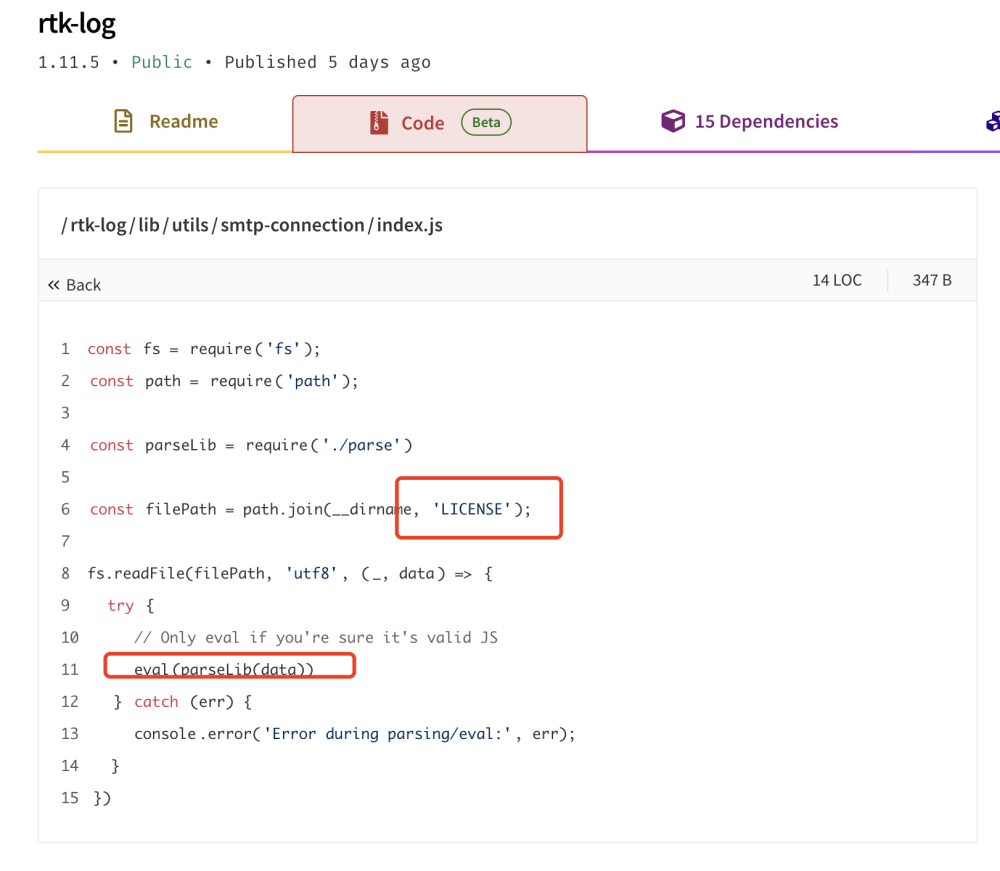This screenshot has width=1000, height=871.
Task: Open the lib folder in breadcrumb
Action: (x=149, y=225)
